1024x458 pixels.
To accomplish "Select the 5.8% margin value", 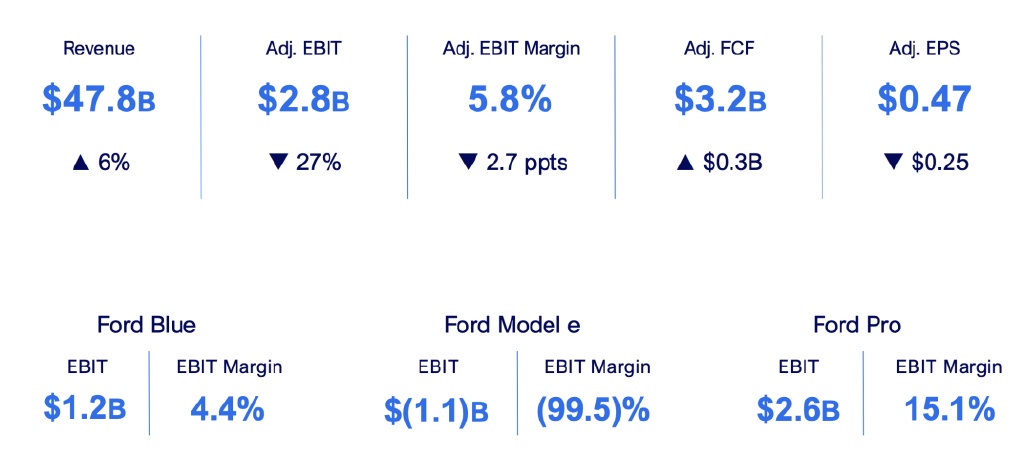I will point(510,100).
